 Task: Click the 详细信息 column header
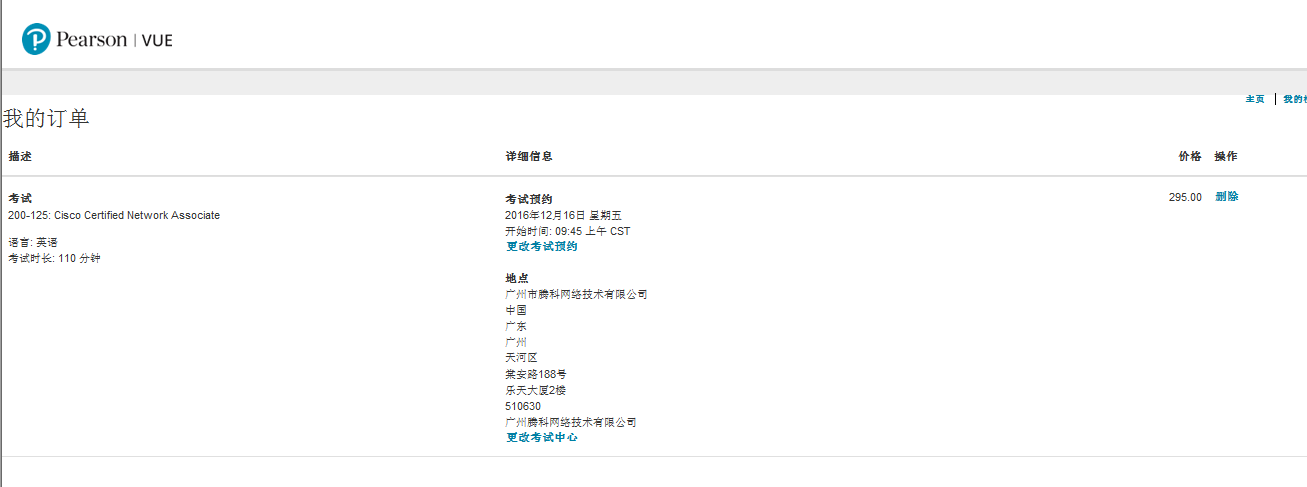pos(529,156)
